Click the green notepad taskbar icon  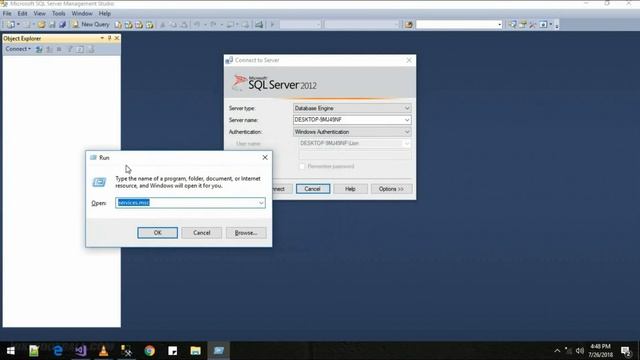coord(34,351)
